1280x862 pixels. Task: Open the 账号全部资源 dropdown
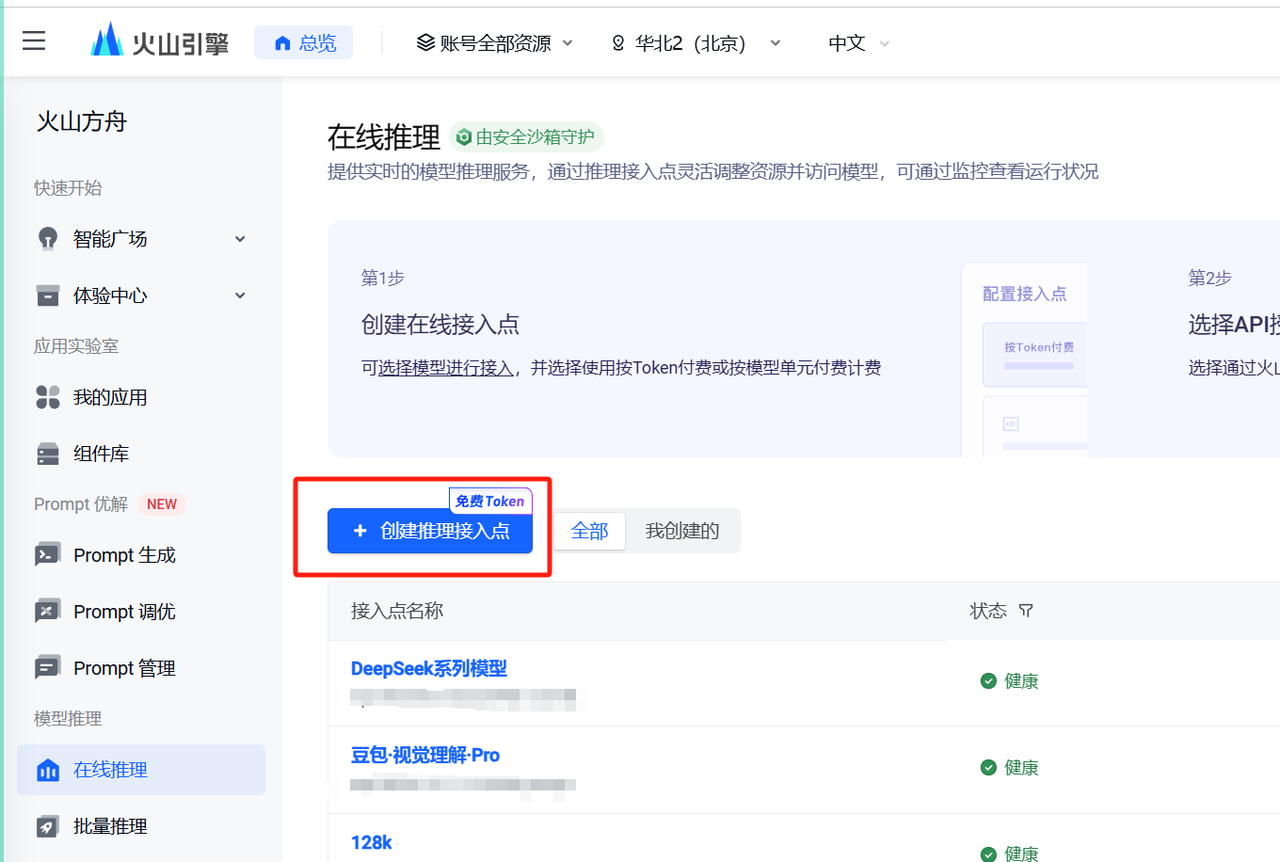pos(494,43)
